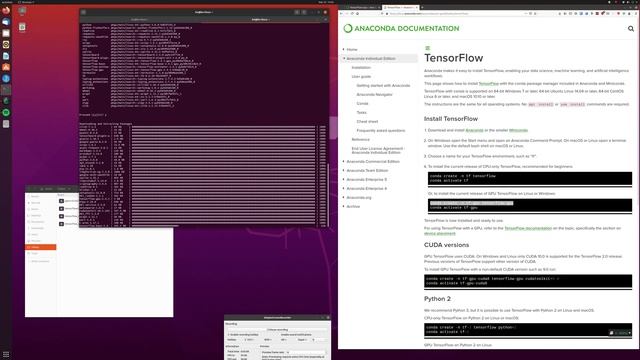Open Other Locations in the Files sidebar
Viewport: 640px width, 360px height.
[x=40, y=261]
